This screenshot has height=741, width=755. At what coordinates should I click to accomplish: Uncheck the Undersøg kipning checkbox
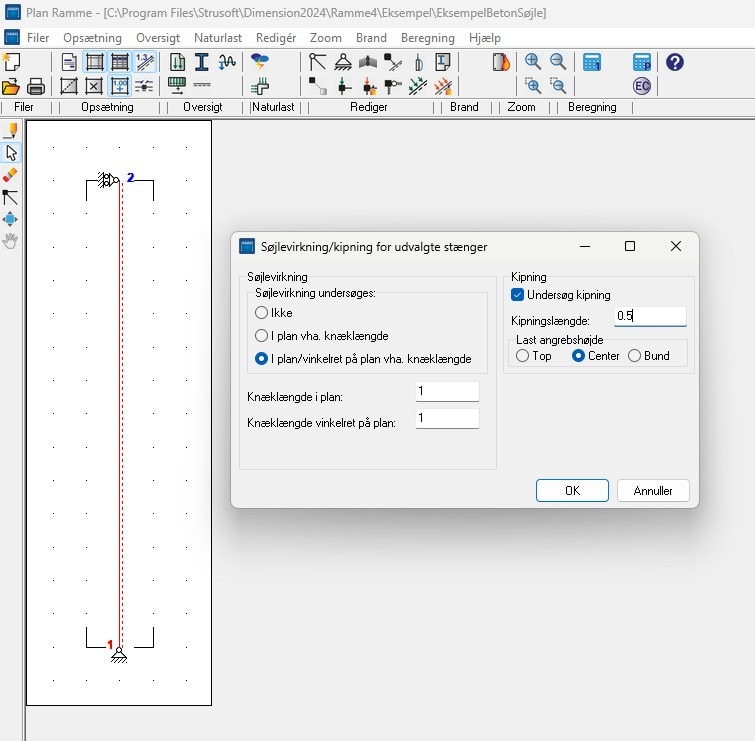tap(517, 295)
